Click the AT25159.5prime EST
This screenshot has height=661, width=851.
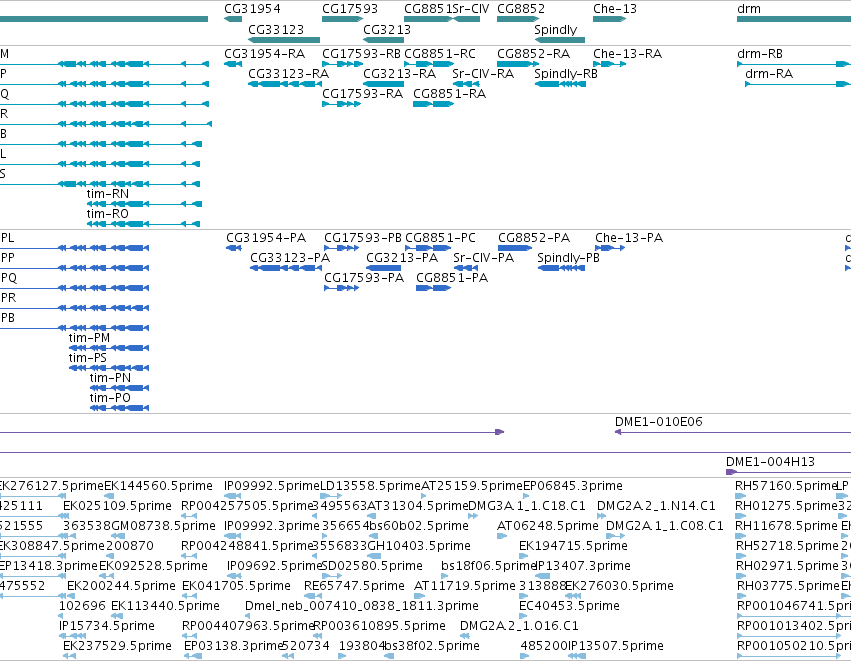click(x=423, y=496)
